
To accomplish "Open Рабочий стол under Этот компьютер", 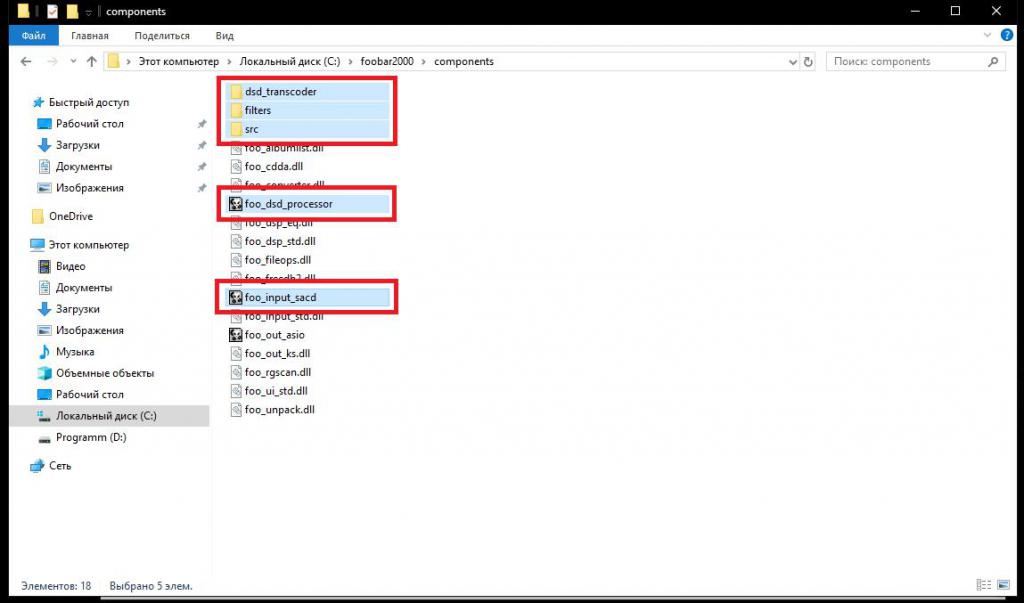I will 89,395.
